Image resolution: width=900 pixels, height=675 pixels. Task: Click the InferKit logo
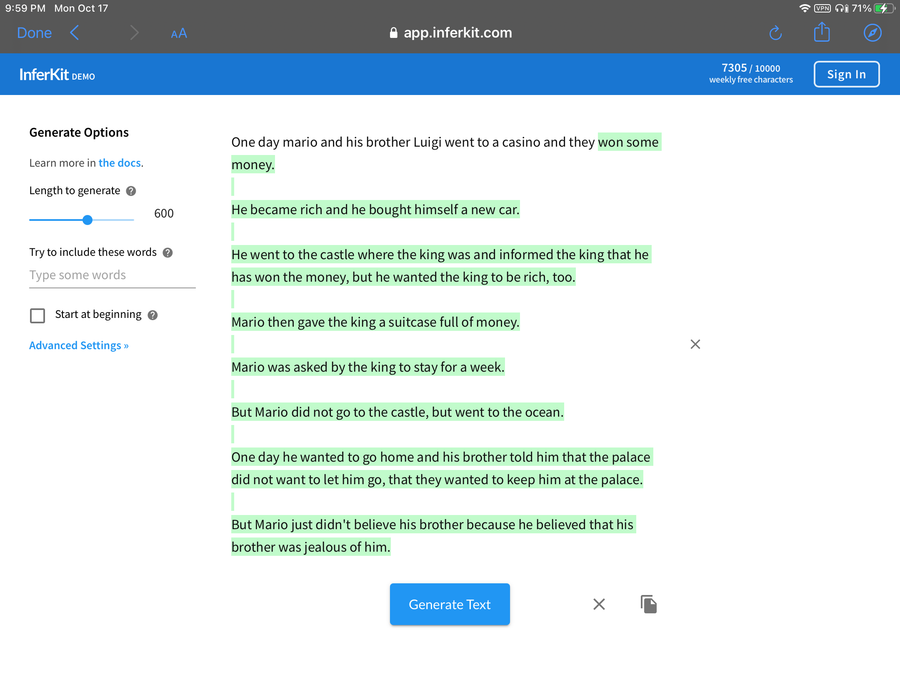click(57, 75)
